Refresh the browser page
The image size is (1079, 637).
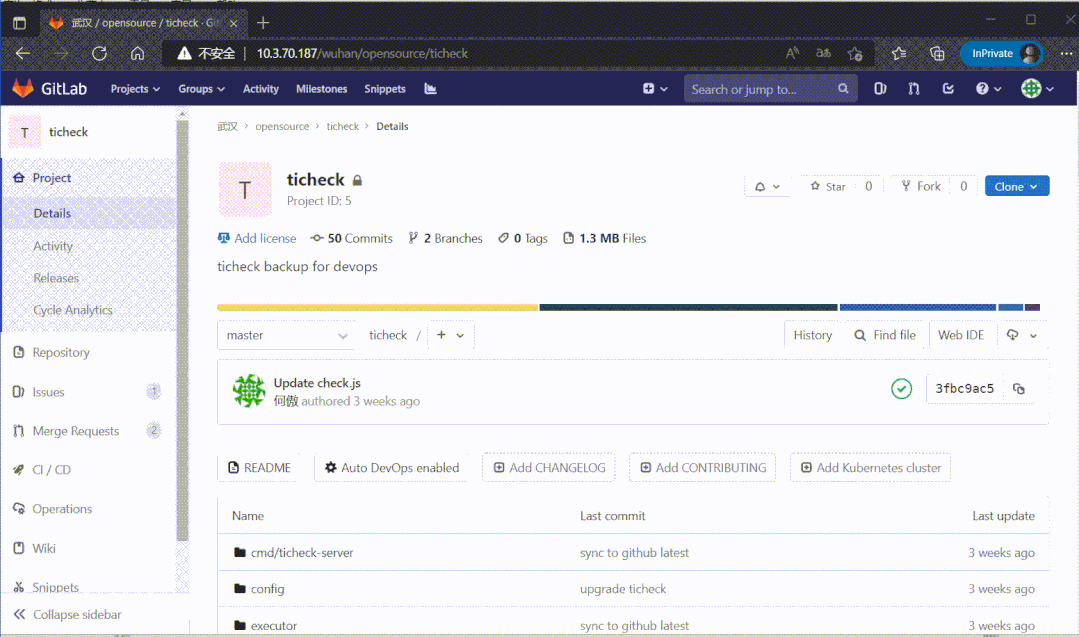click(x=99, y=53)
